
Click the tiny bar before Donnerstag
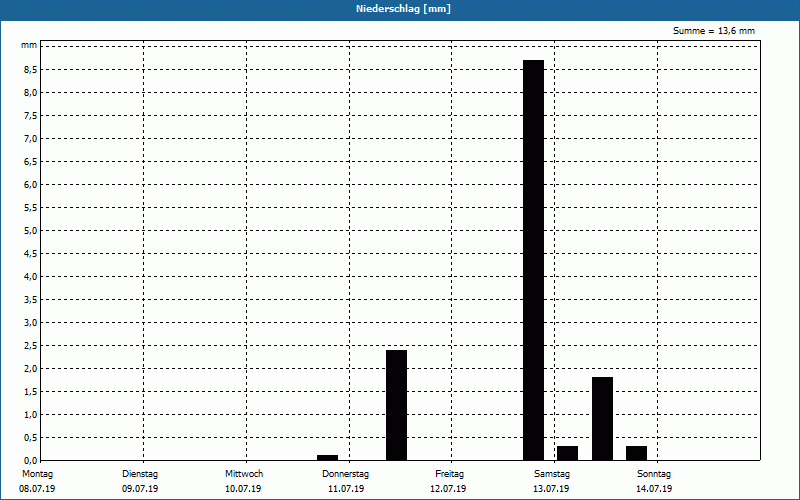tap(328, 458)
